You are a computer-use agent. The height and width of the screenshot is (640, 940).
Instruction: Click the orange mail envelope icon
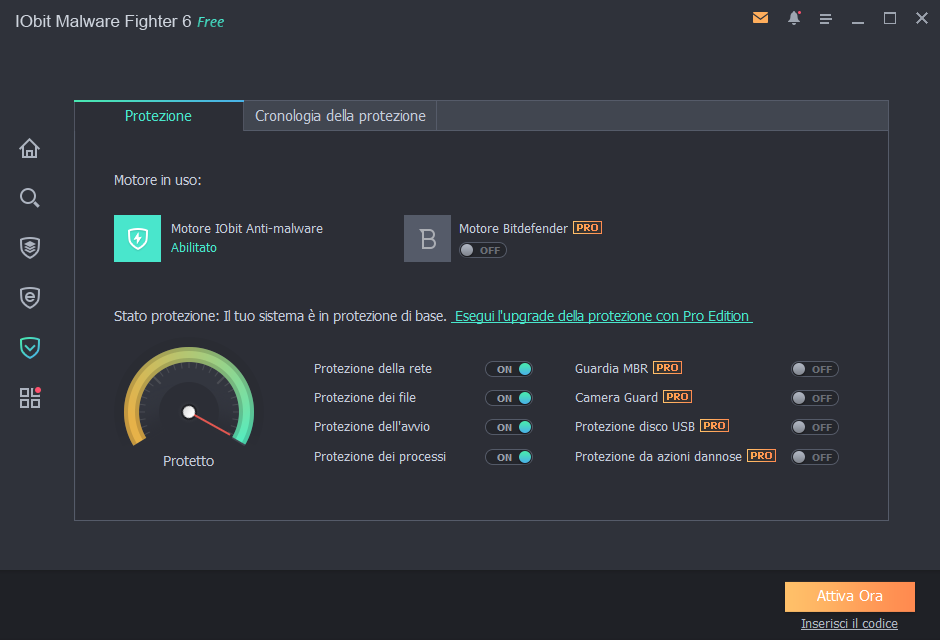tap(760, 18)
